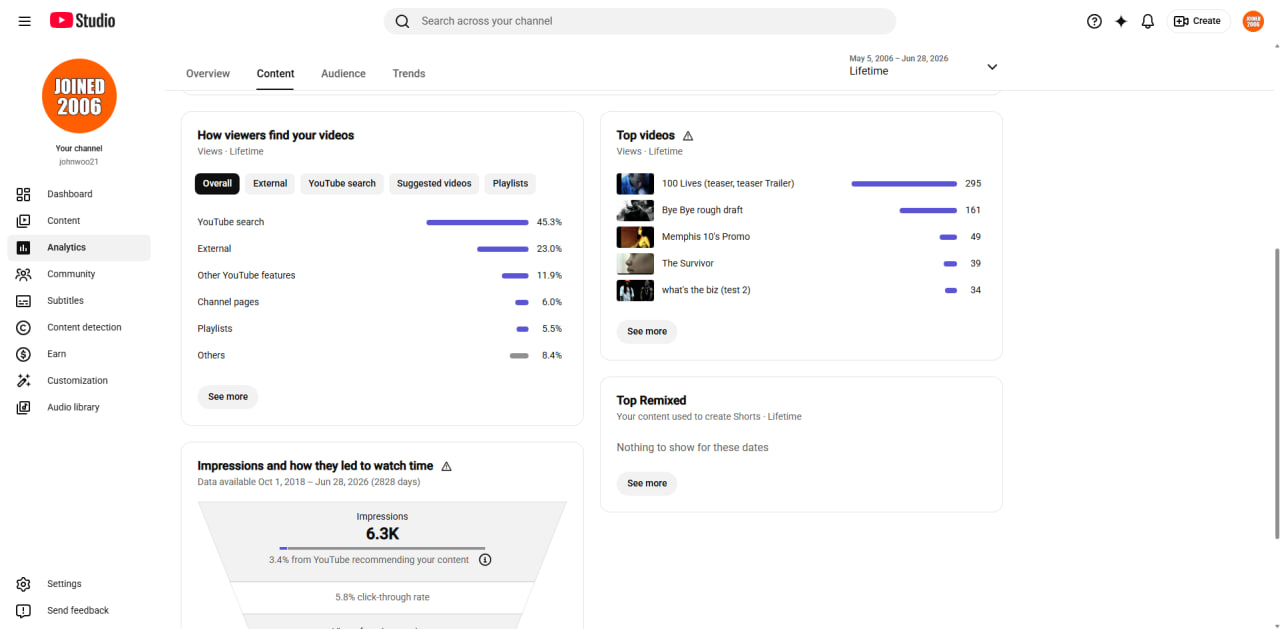Click the External 23.0% bar
The width and height of the screenshot is (1280, 629).
click(502, 249)
